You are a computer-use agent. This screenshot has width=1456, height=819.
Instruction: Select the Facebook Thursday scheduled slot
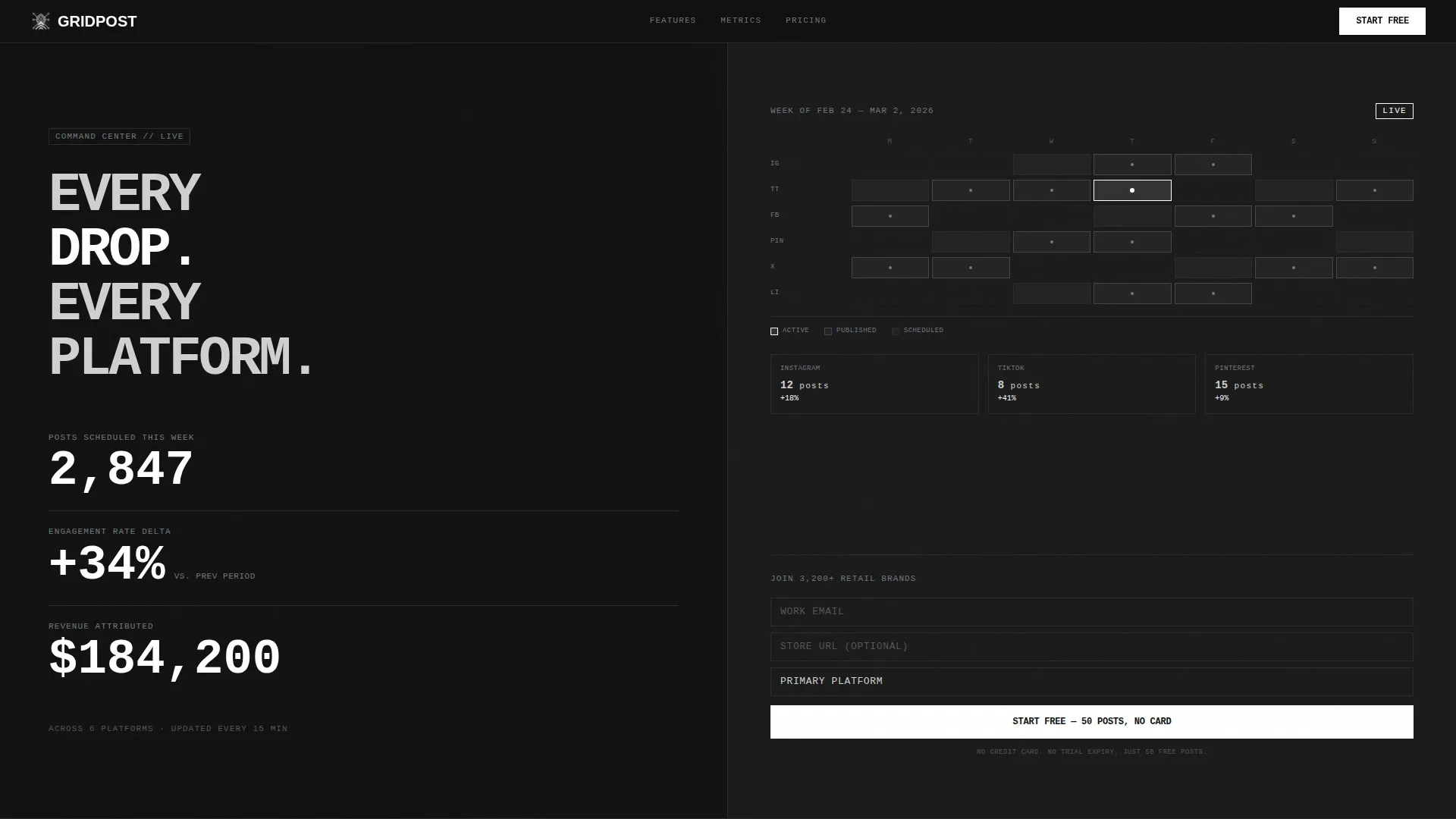(x=1132, y=216)
